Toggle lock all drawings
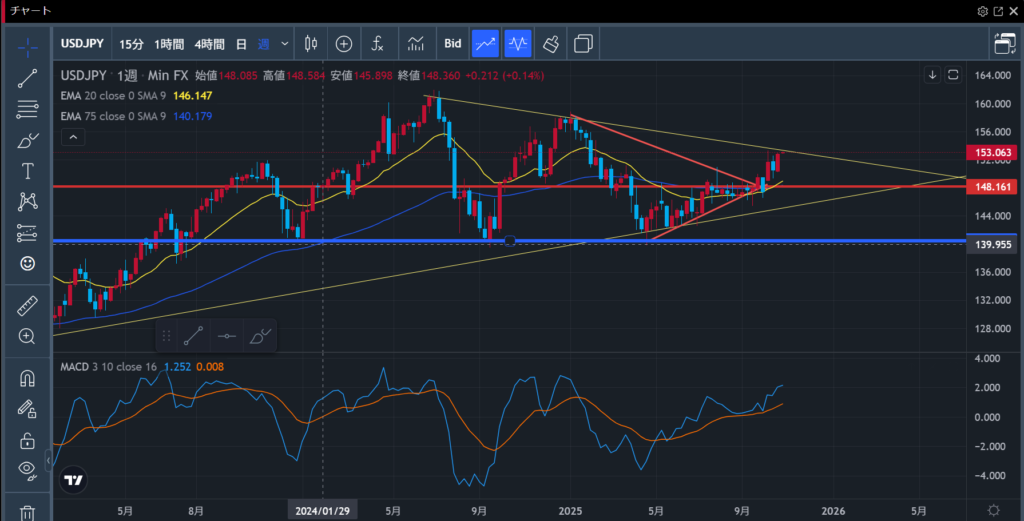Screen dimensions: 1024x521 28,440
